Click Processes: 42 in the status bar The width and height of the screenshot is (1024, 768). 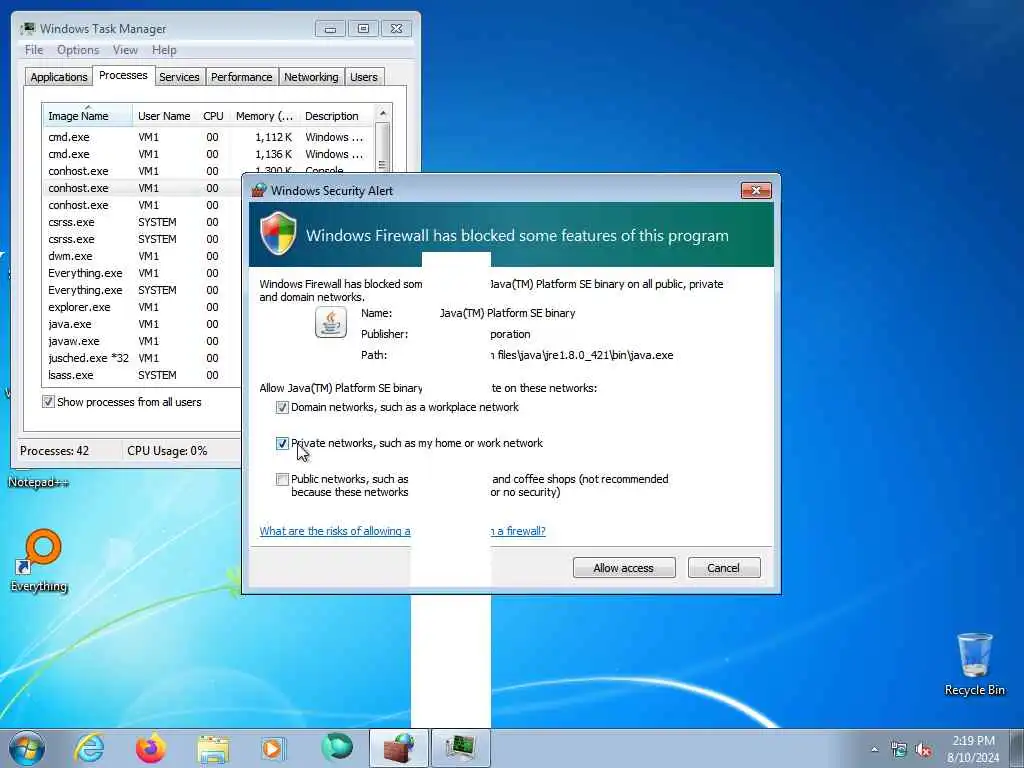tap(54, 451)
